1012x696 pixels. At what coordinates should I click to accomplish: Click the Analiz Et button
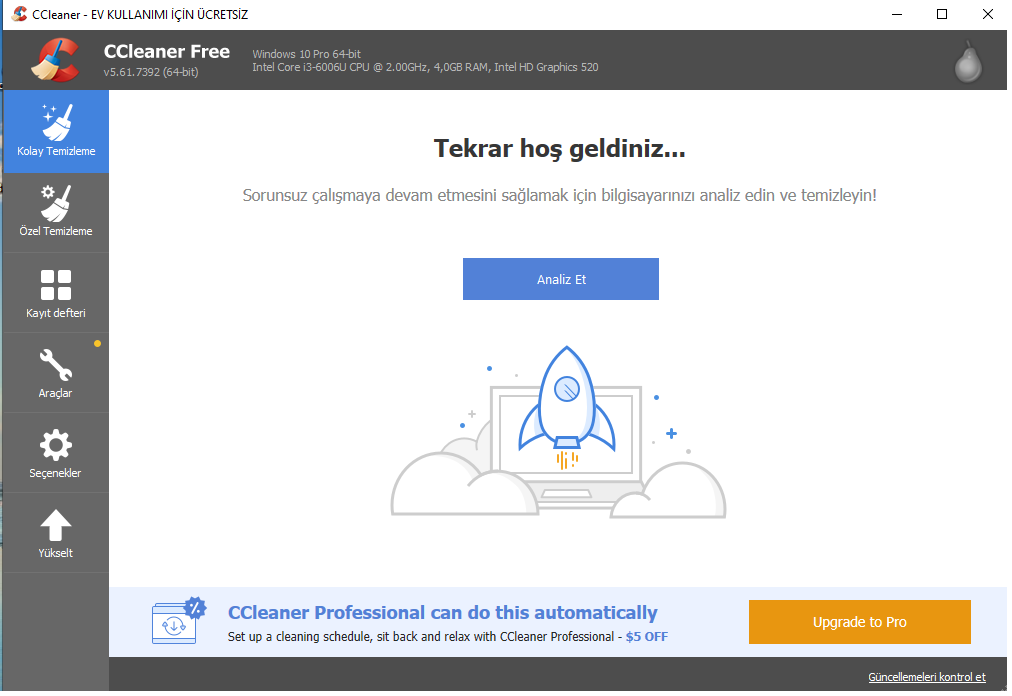pos(561,279)
